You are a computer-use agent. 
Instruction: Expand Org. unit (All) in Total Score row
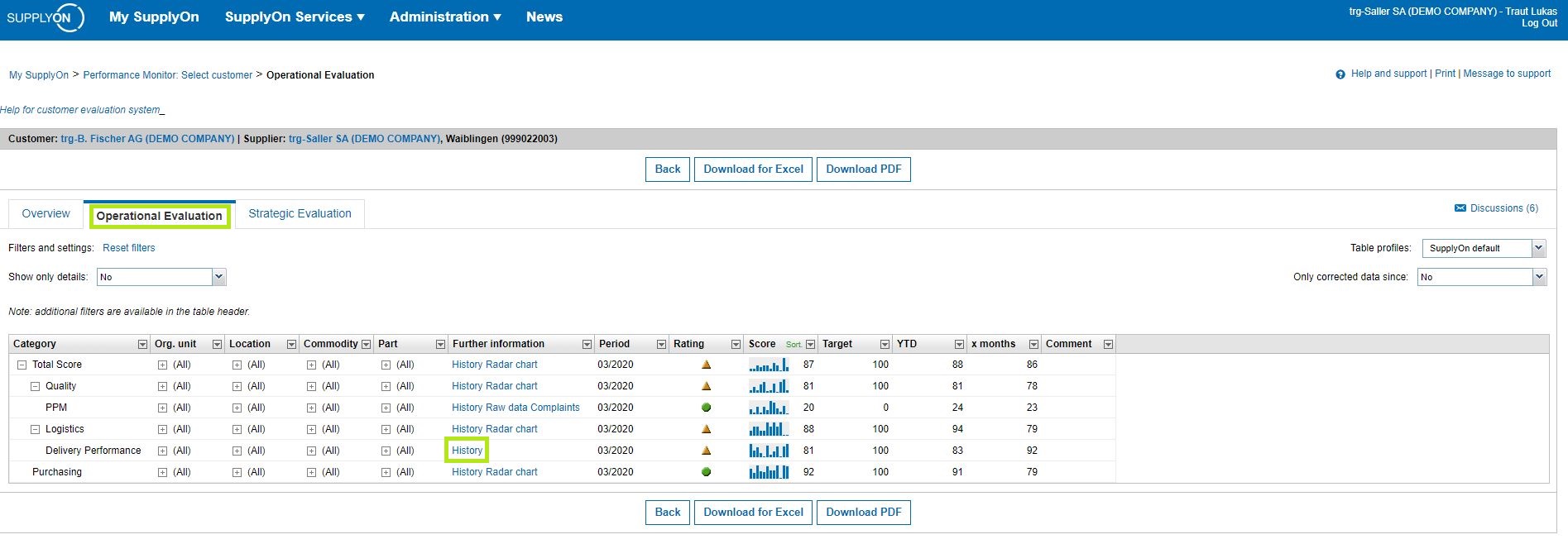point(162,365)
